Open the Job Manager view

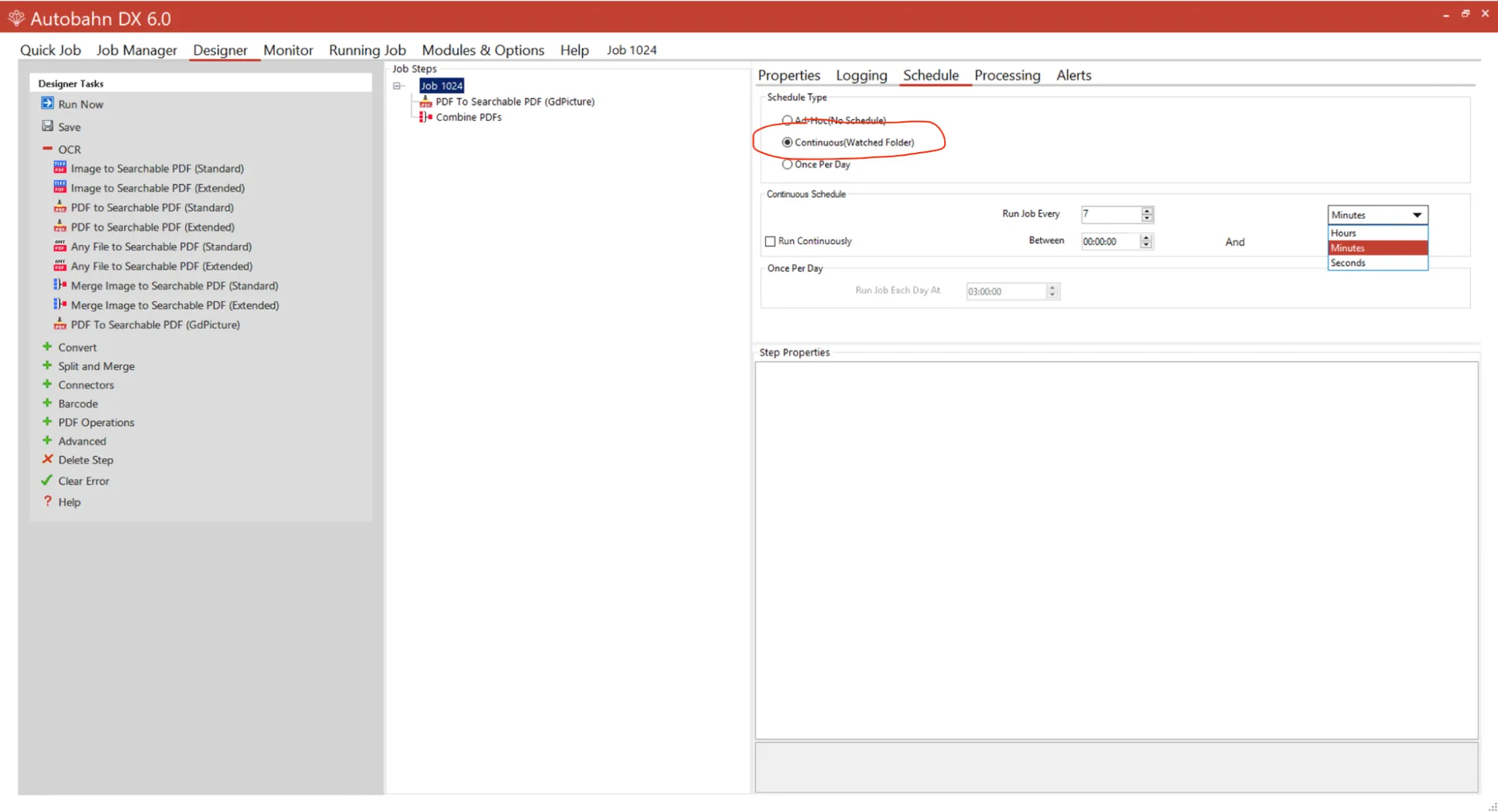click(136, 49)
